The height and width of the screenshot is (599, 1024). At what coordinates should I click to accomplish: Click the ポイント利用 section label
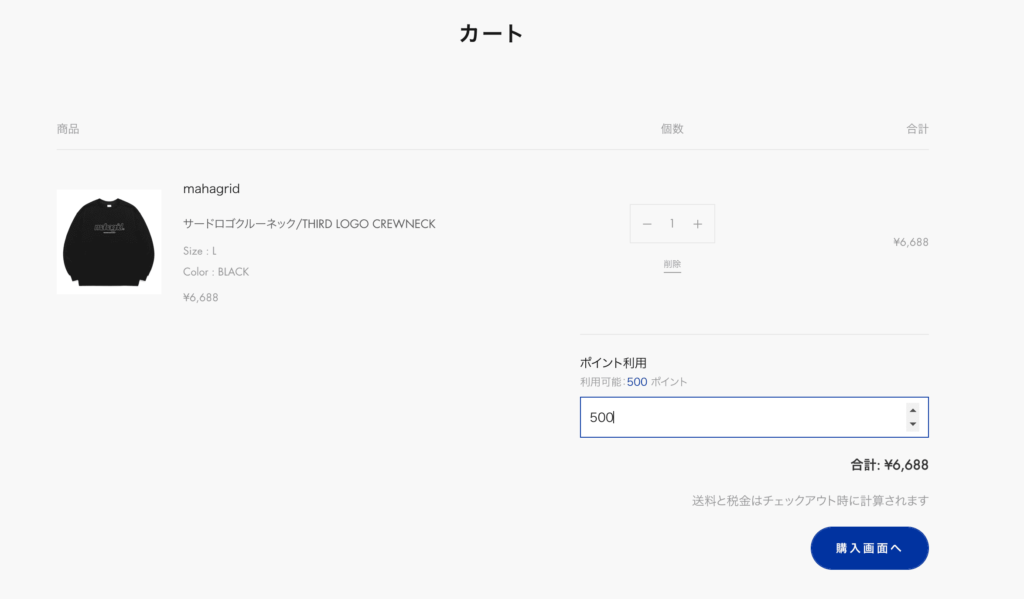click(613, 363)
